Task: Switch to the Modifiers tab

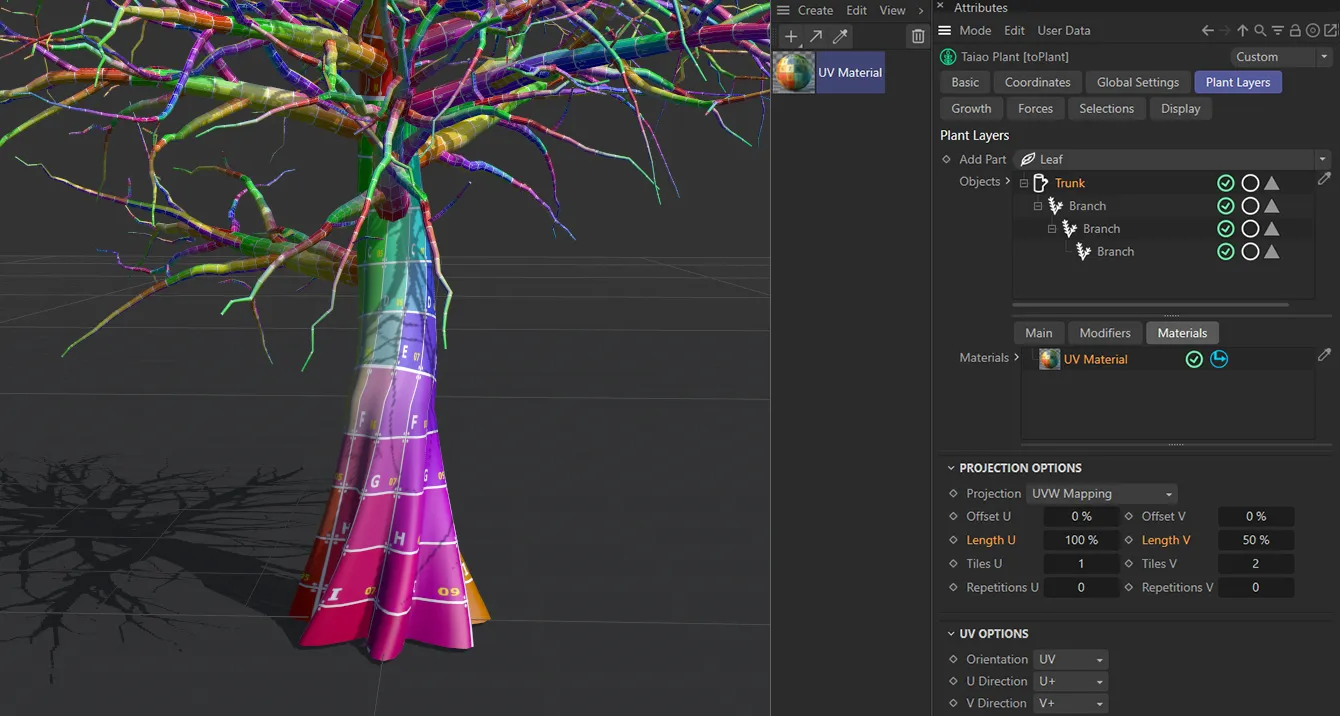Action: (x=1104, y=332)
